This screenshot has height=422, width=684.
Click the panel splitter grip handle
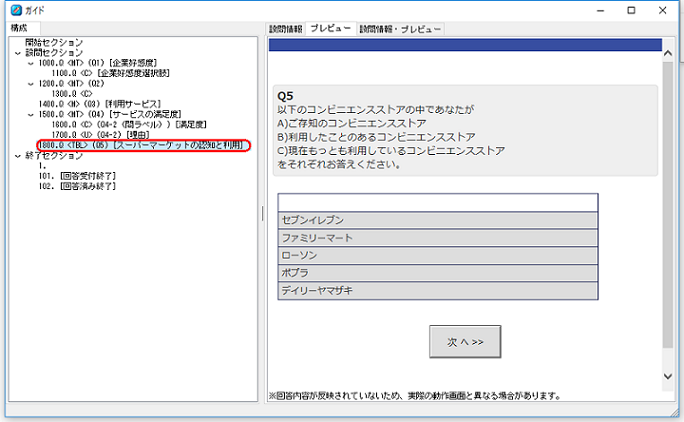(262, 213)
